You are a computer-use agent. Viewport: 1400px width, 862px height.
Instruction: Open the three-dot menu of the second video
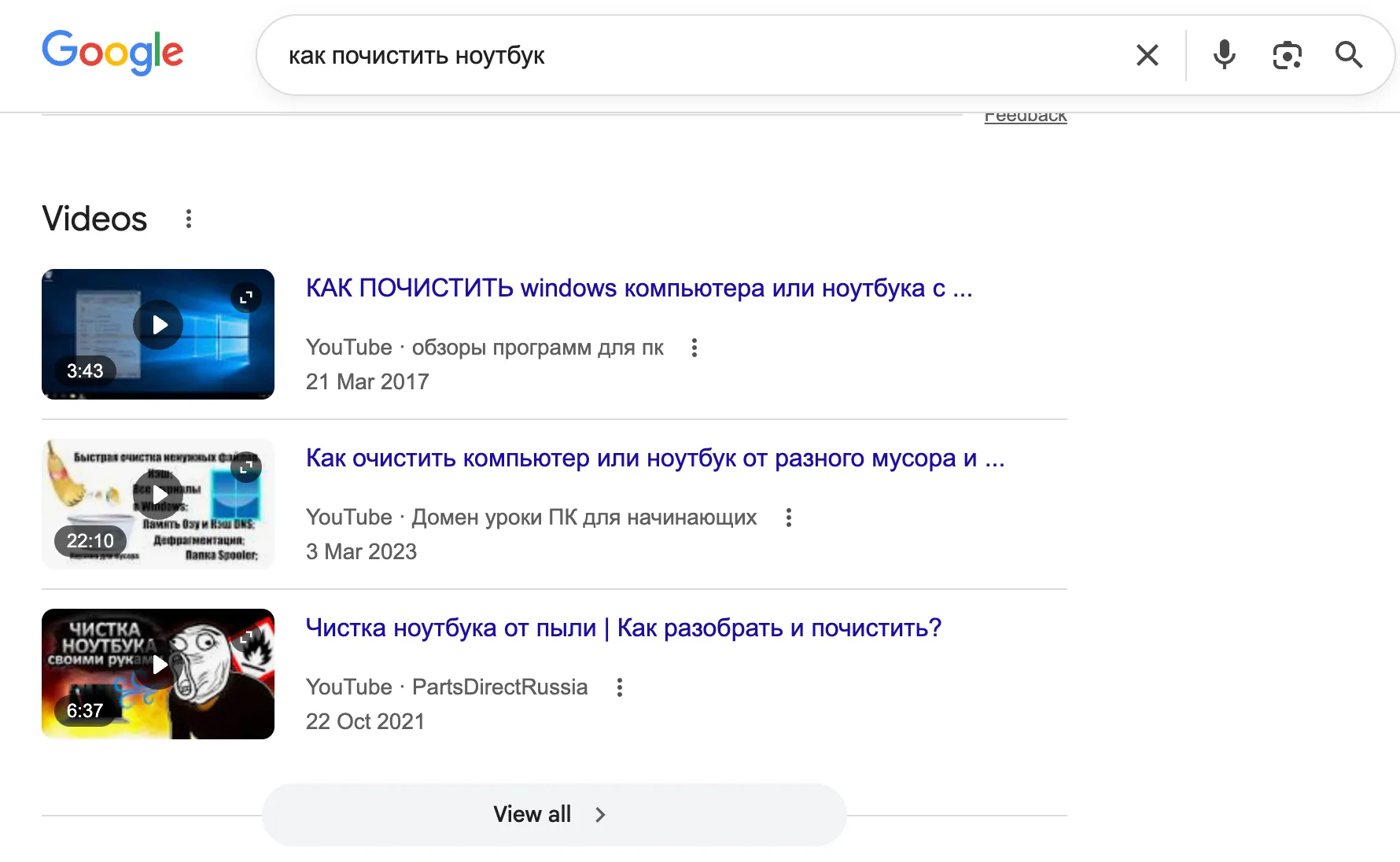[x=787, y=517]
